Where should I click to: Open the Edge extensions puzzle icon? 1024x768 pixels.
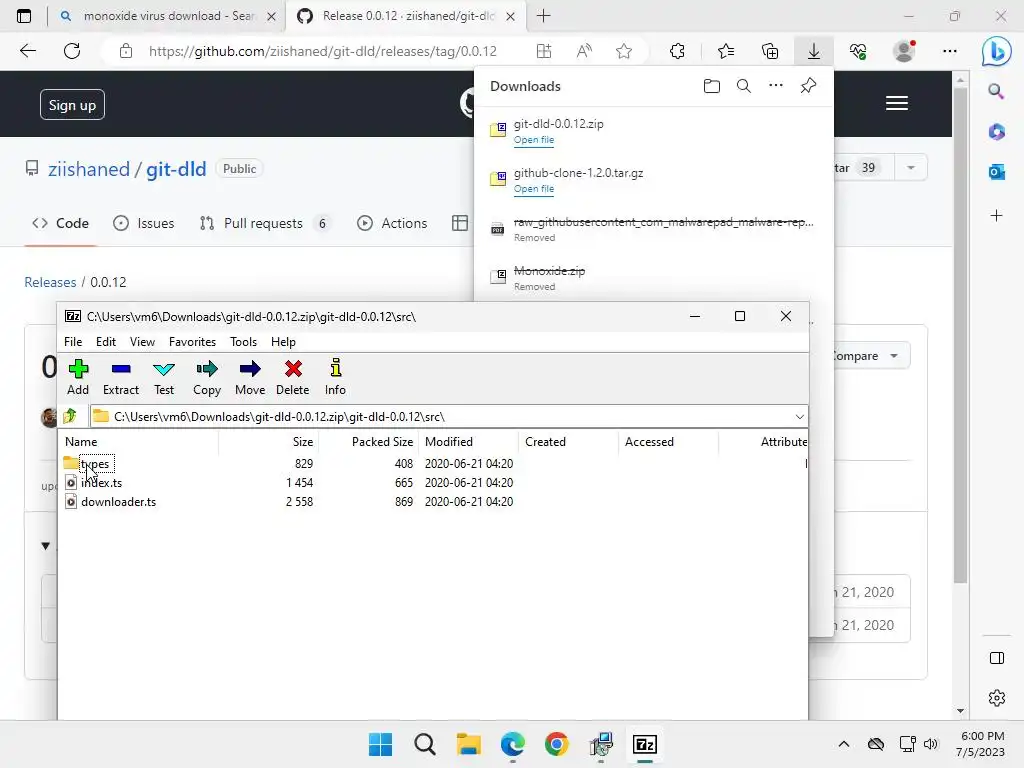[677, 51]
